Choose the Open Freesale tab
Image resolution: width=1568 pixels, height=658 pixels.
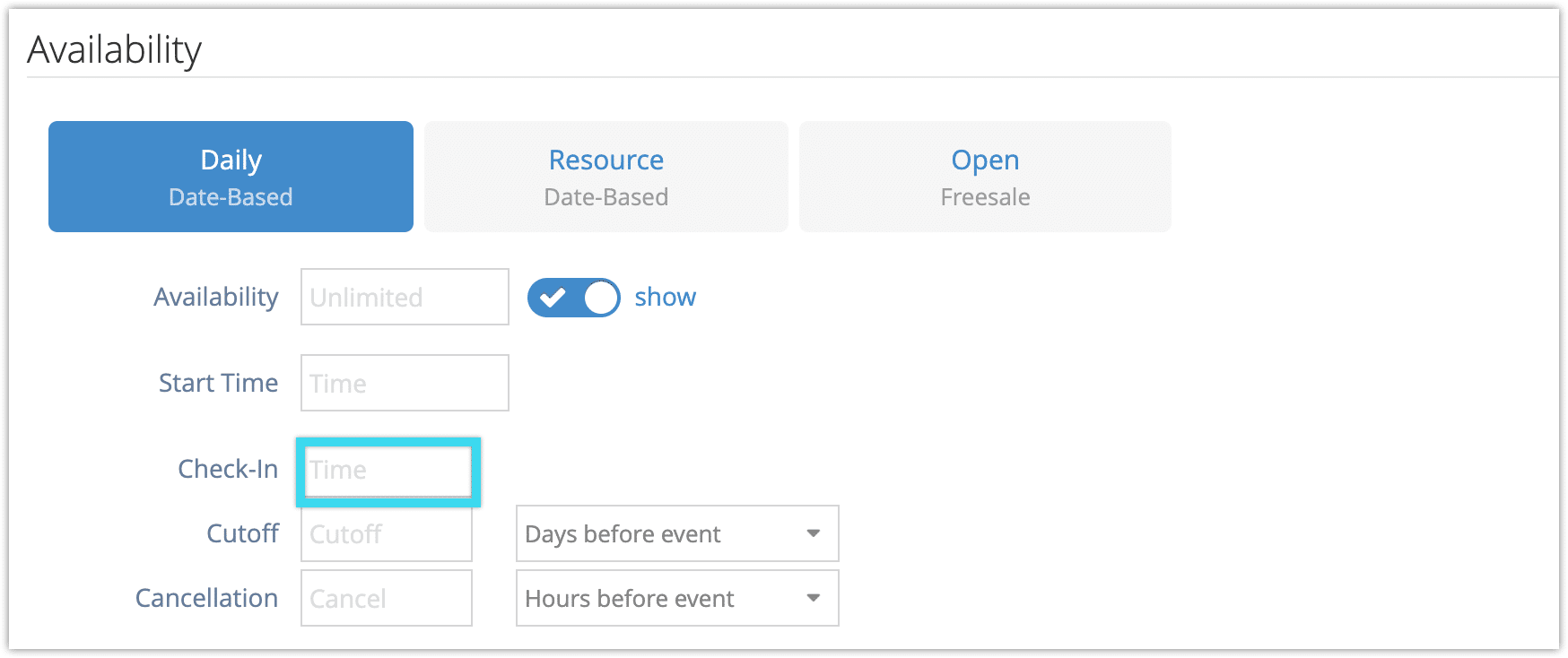(985, 177)
